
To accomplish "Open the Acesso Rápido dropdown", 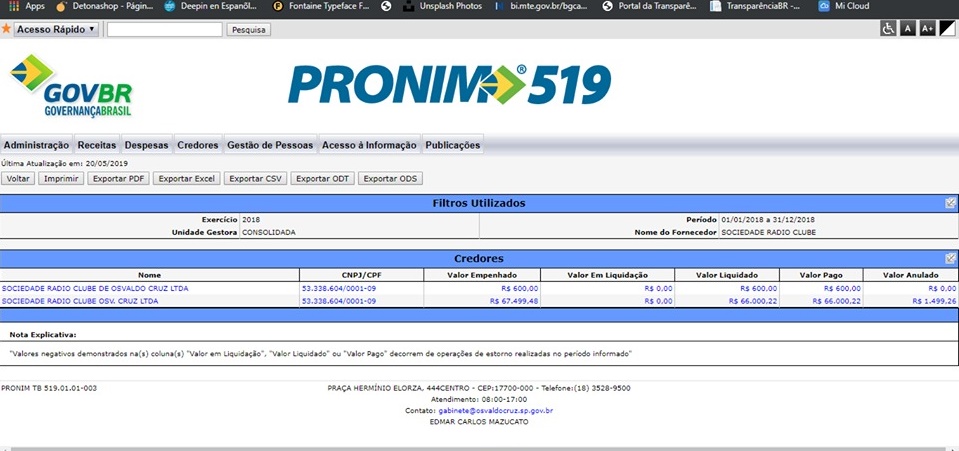I will (x=56, y=30).
